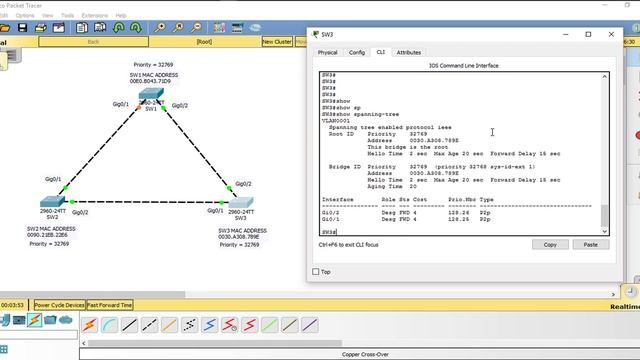Select the olive IoT custom cable
This screenshot has width=640, height=360.
pyautogui.click(x=289, y=325)
